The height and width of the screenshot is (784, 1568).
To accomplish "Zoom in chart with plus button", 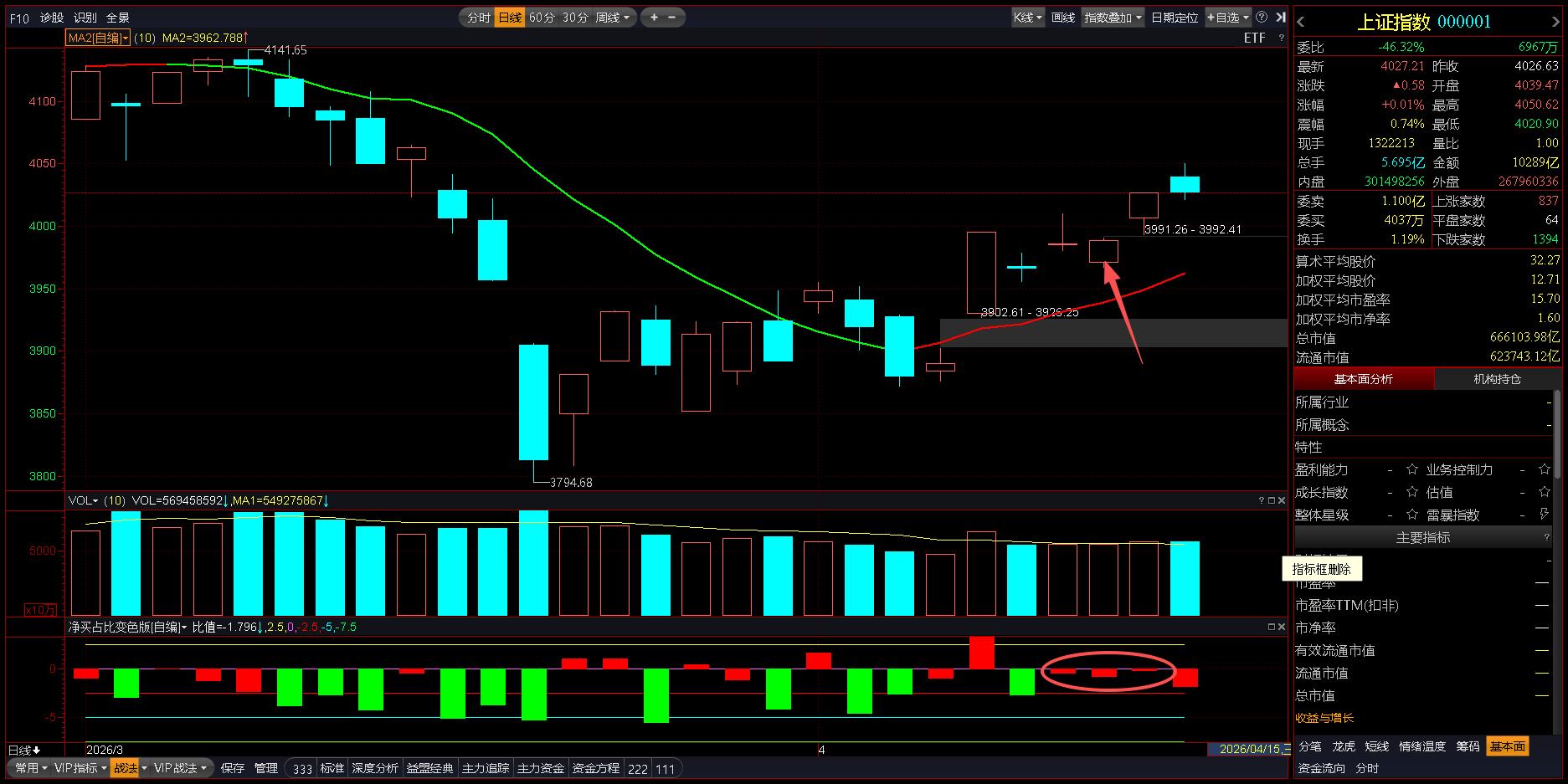I will pos(654,18).
